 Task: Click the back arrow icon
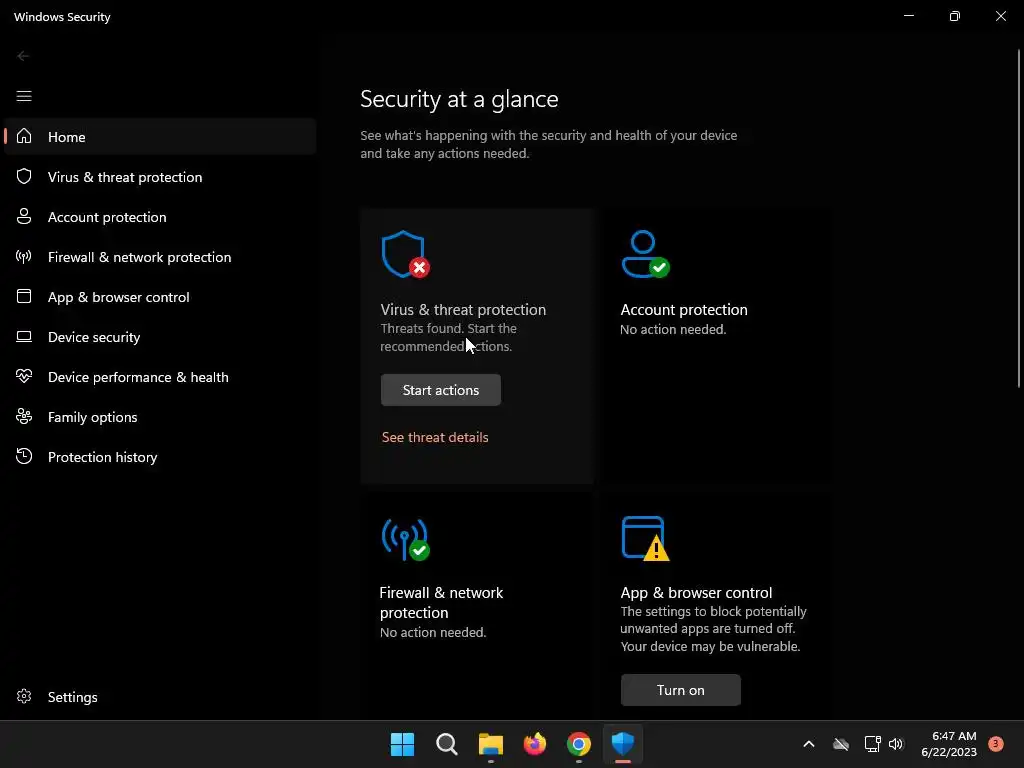[x=23, y=56]
